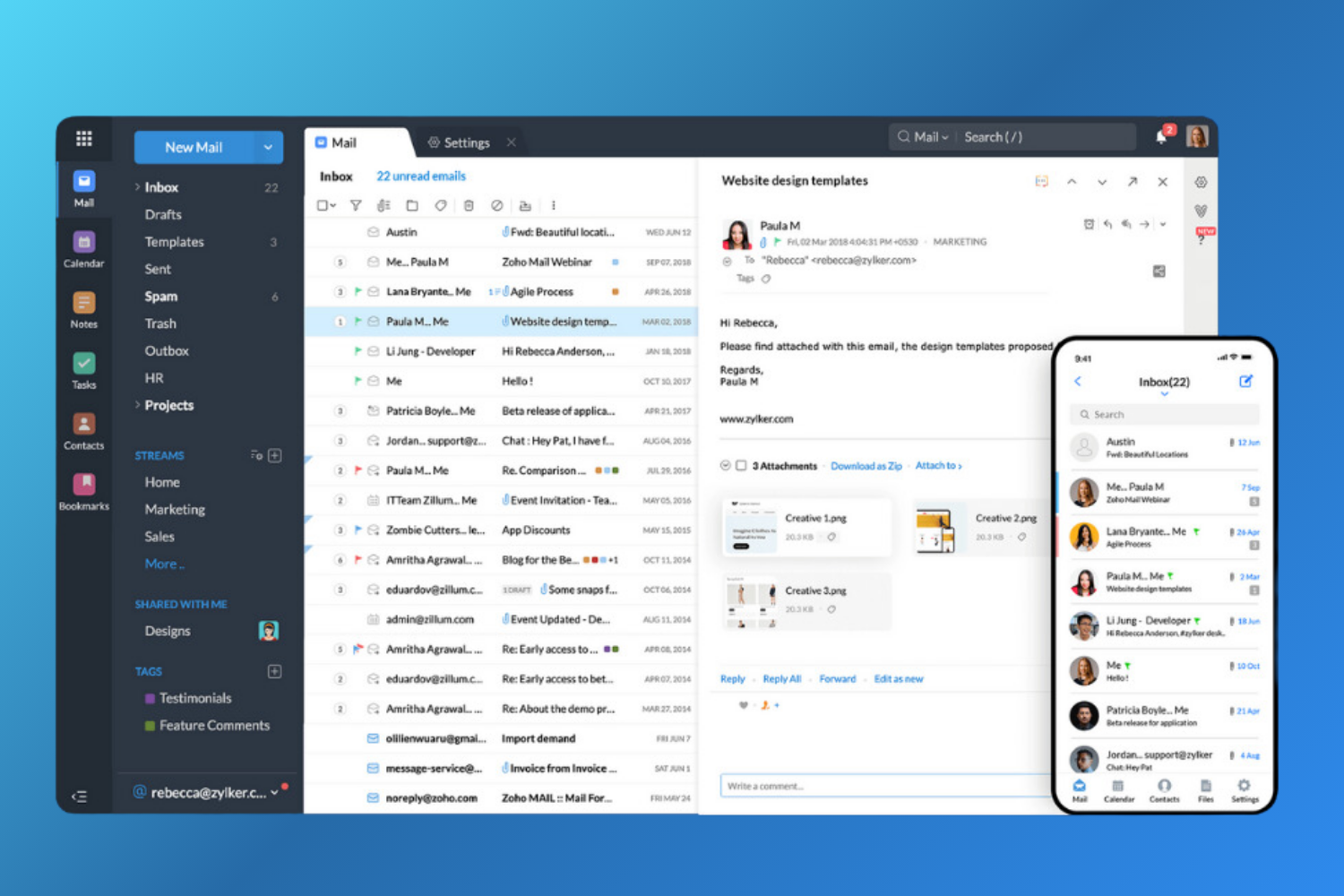Expand the Projects folder

[x=137, y=405]
